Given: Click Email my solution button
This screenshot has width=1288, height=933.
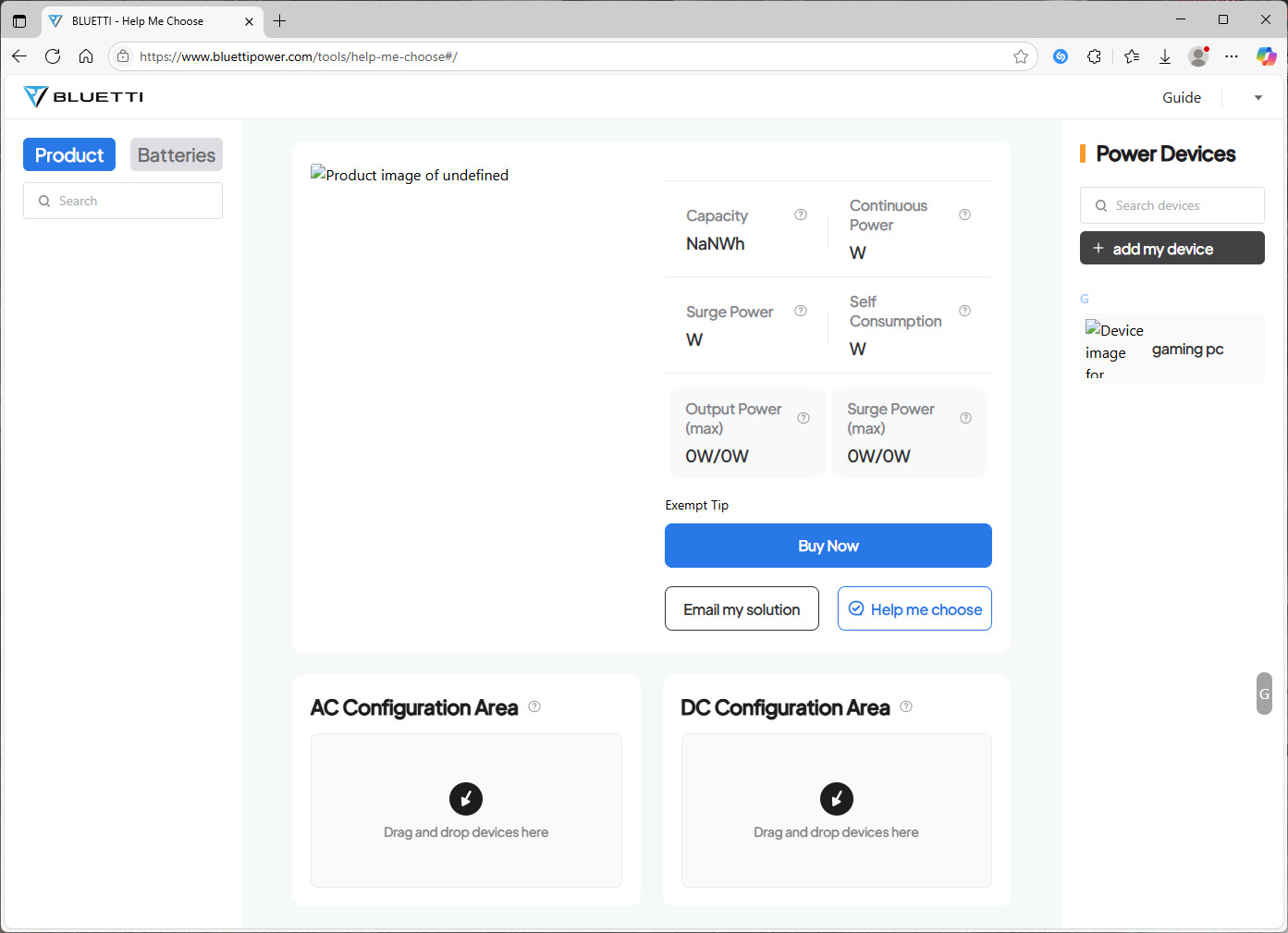Looking at the screenshot, I should click(742, 608).
